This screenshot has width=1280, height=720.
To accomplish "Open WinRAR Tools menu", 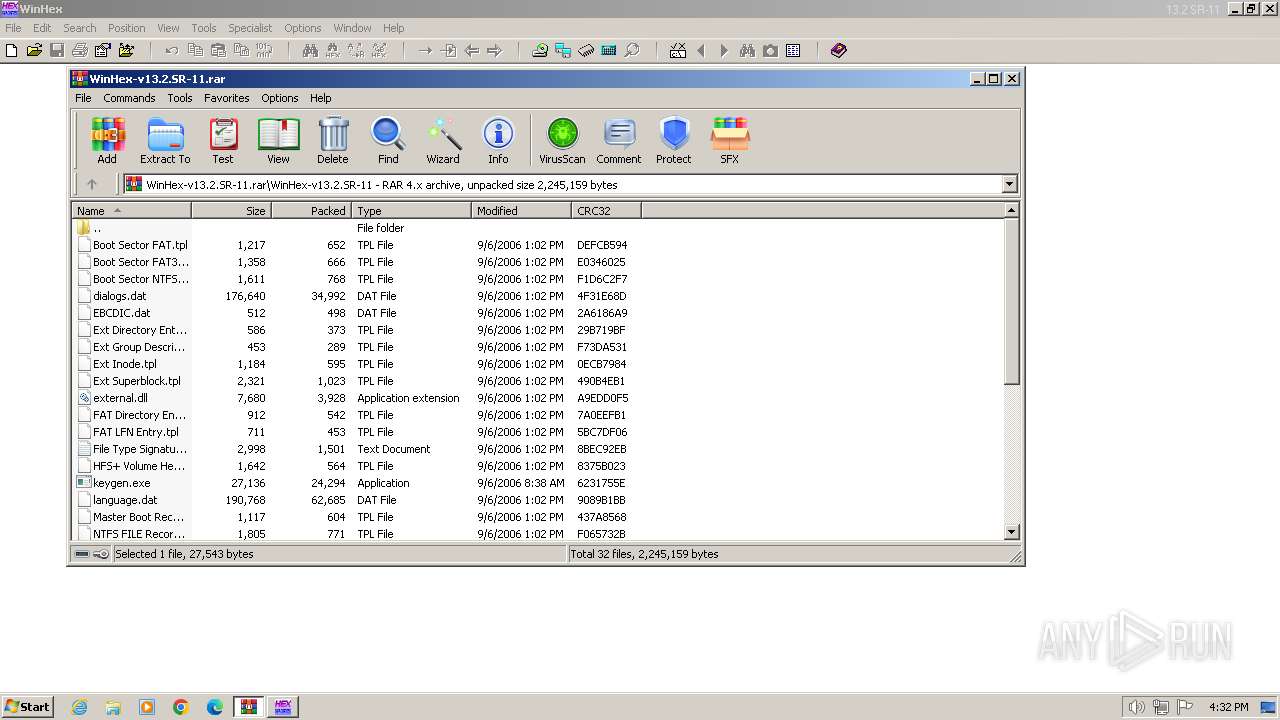I will coord(180,98).
